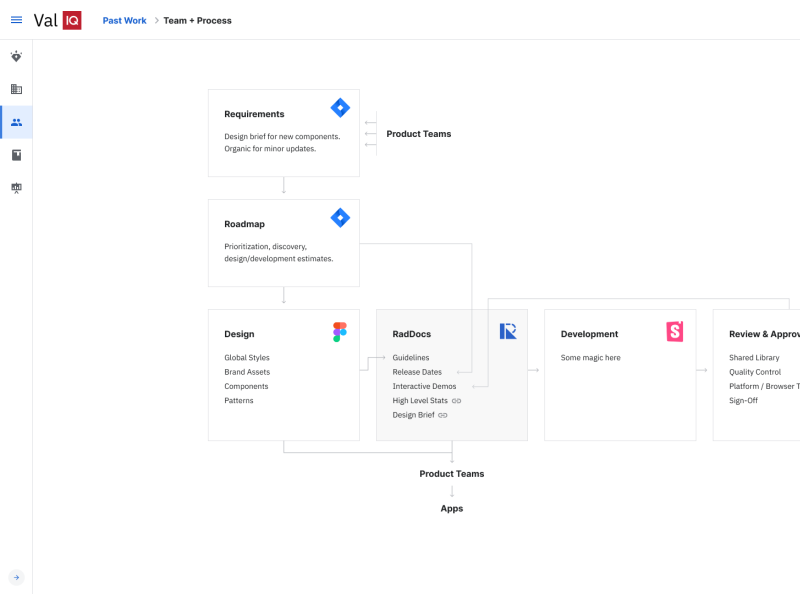Image resolution: width=800 pixels, height=594 pixels.
Task: Click the IQ logo badge next to Val
Action: tap(71, 19)
